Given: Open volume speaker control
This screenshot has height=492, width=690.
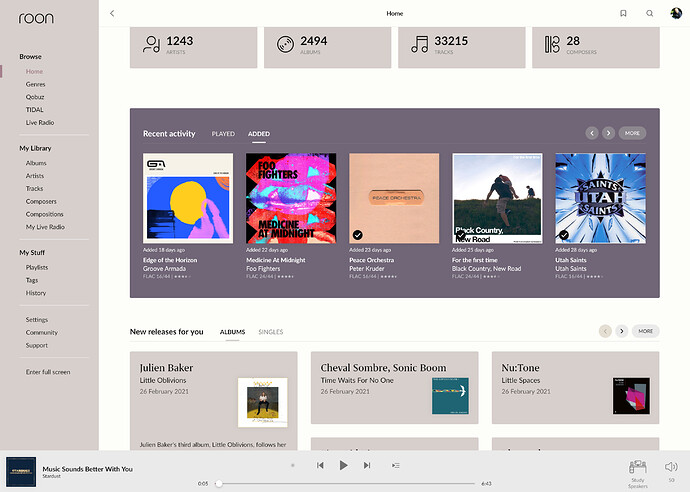Looking at the screenshot, I should point(671,467).
